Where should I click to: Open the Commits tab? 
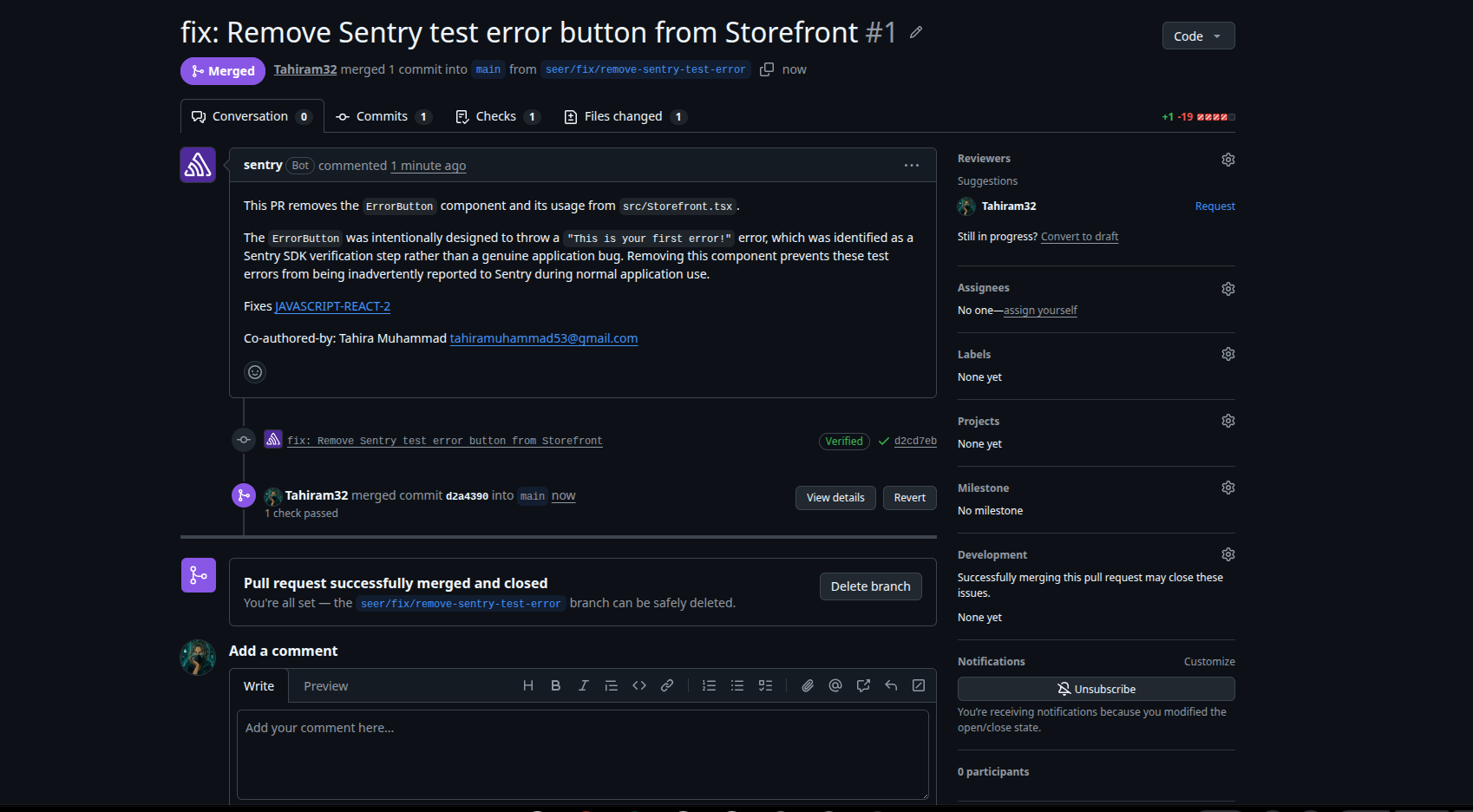383,116
